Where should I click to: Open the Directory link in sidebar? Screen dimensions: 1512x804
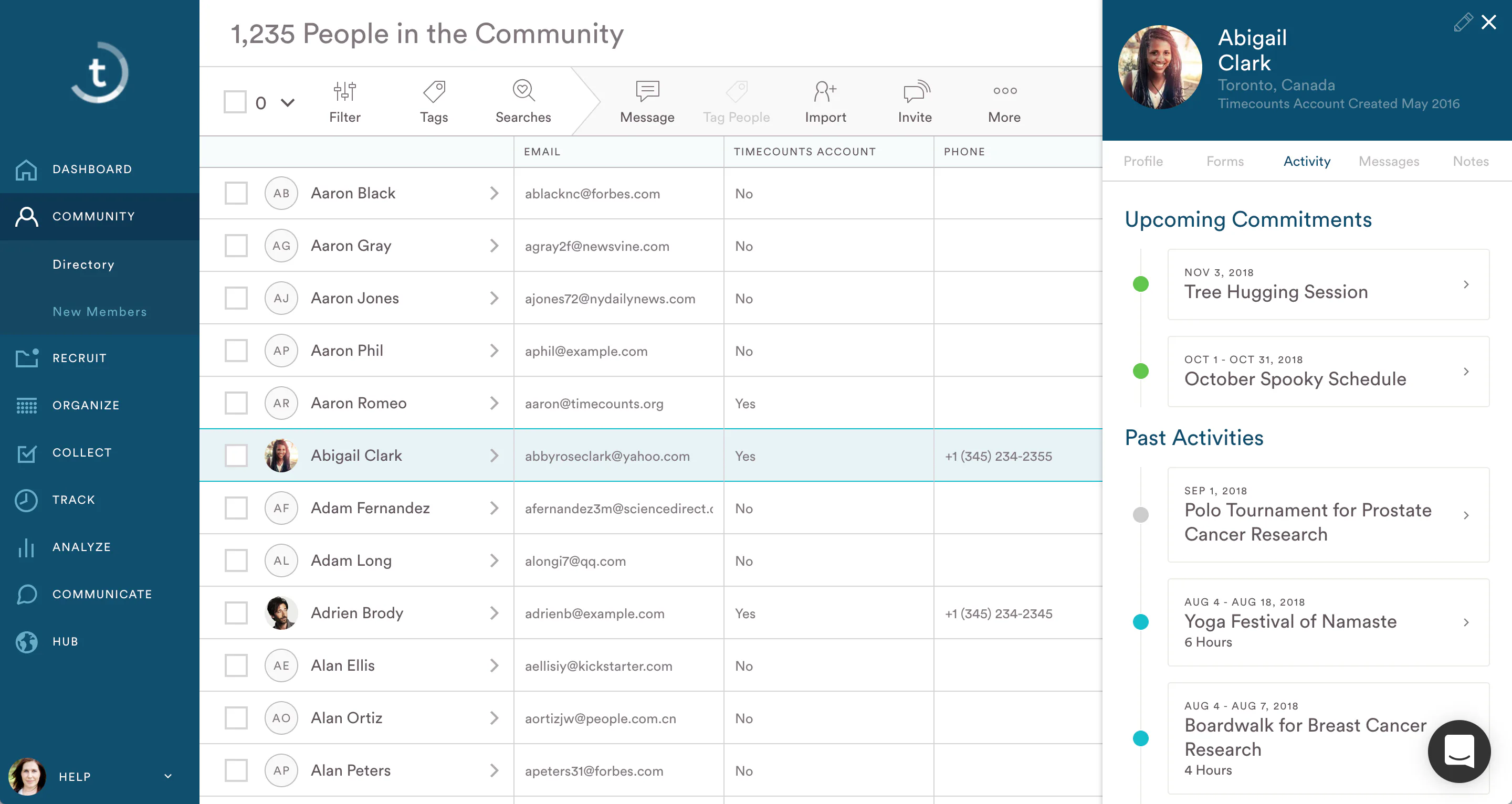(83, 264)
